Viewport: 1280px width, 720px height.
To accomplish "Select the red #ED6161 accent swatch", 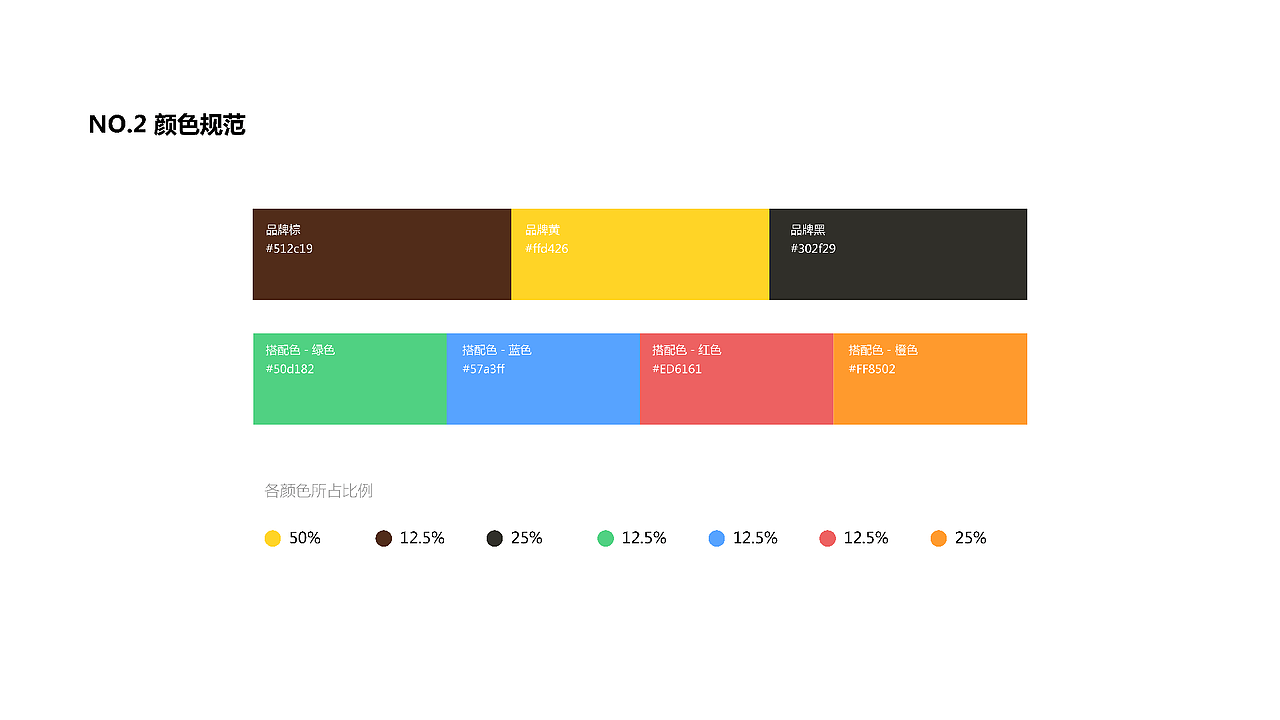I will 736,379.
